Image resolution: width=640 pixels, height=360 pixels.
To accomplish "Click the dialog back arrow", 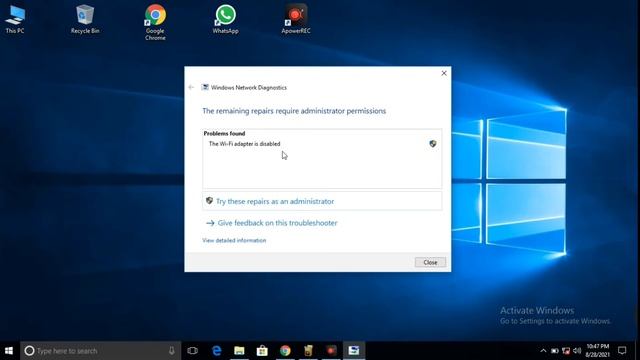I will click(191, 87).
